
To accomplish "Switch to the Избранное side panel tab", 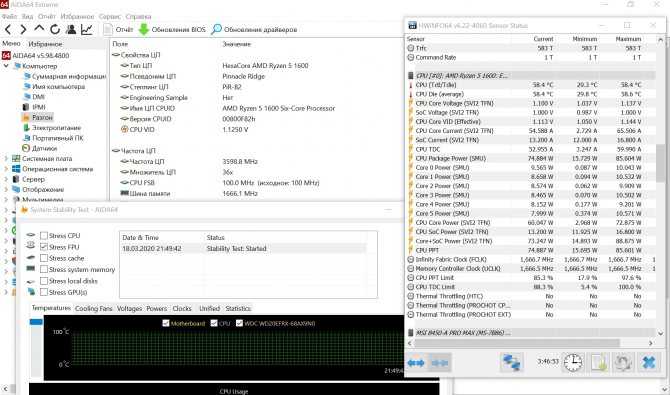I will tap(45, 44).
